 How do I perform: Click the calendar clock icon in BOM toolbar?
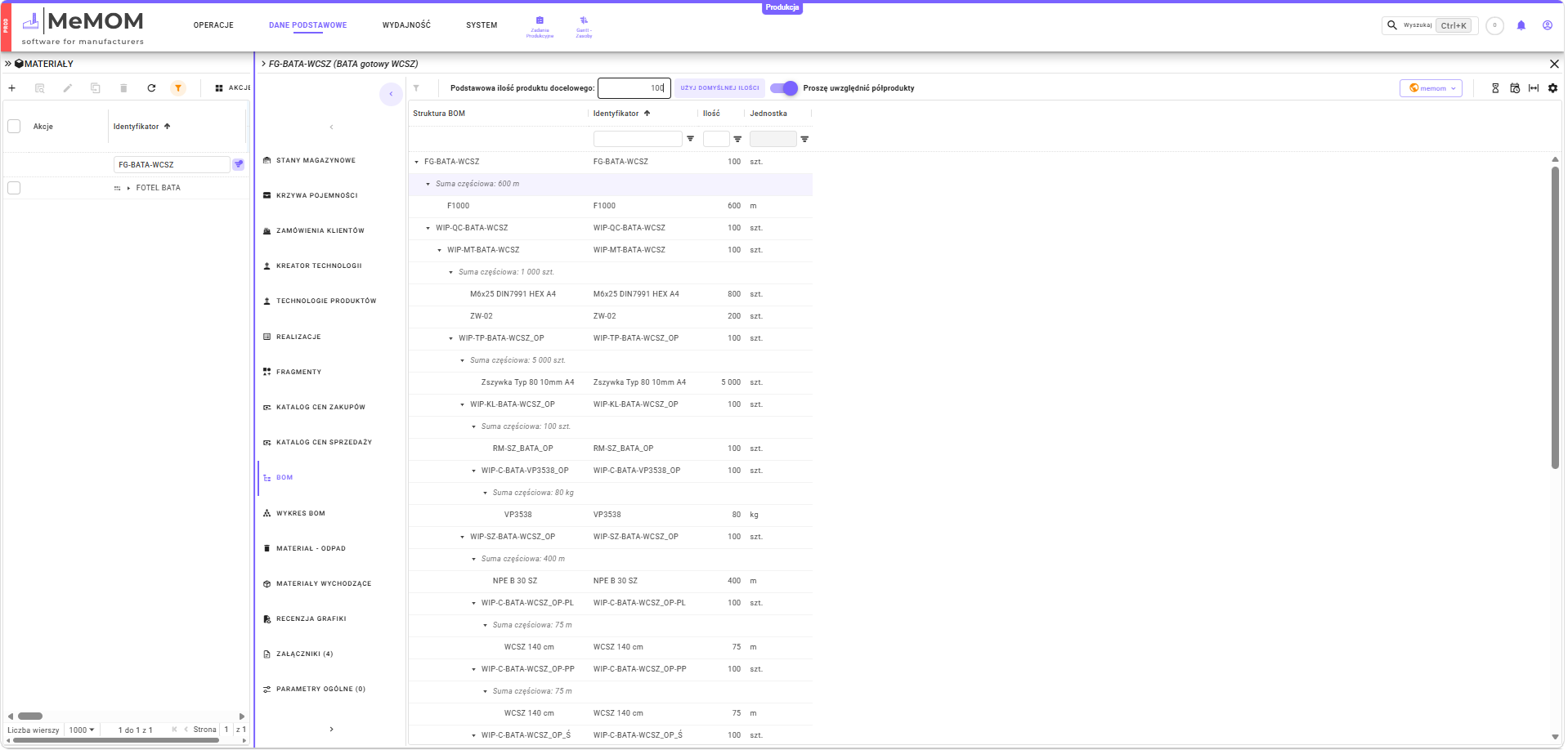point(1515,88)
